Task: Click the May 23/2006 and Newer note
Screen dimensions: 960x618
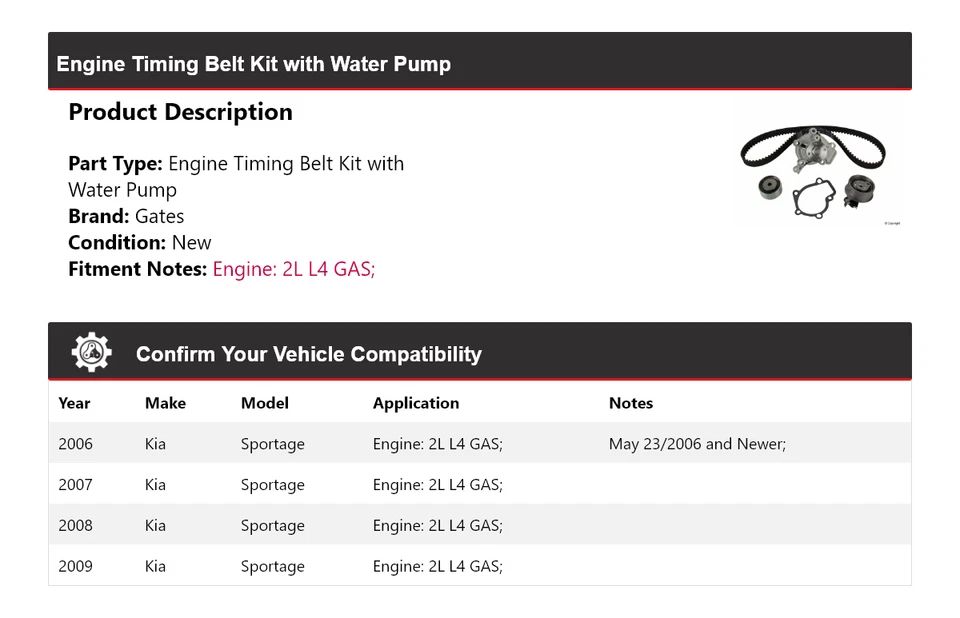Action: pyautogui.click(x=697, y=444)
